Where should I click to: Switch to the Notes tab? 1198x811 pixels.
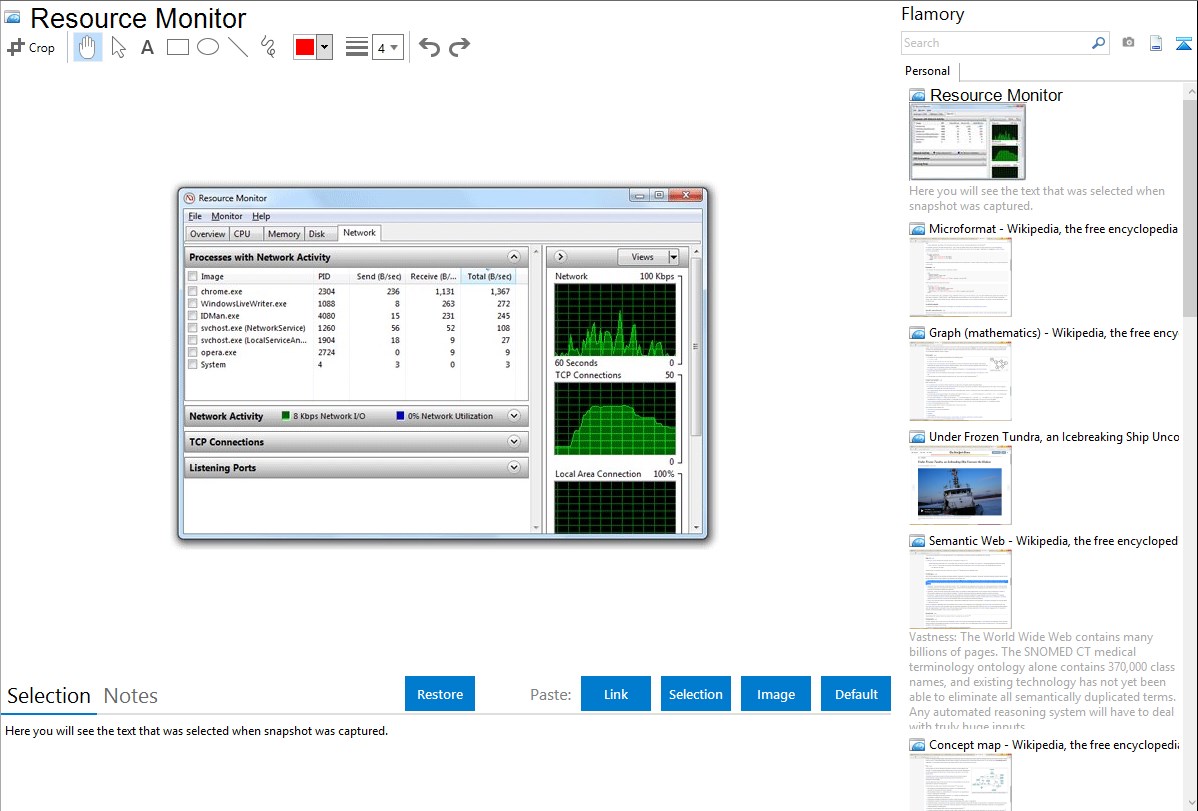[131, 696]
